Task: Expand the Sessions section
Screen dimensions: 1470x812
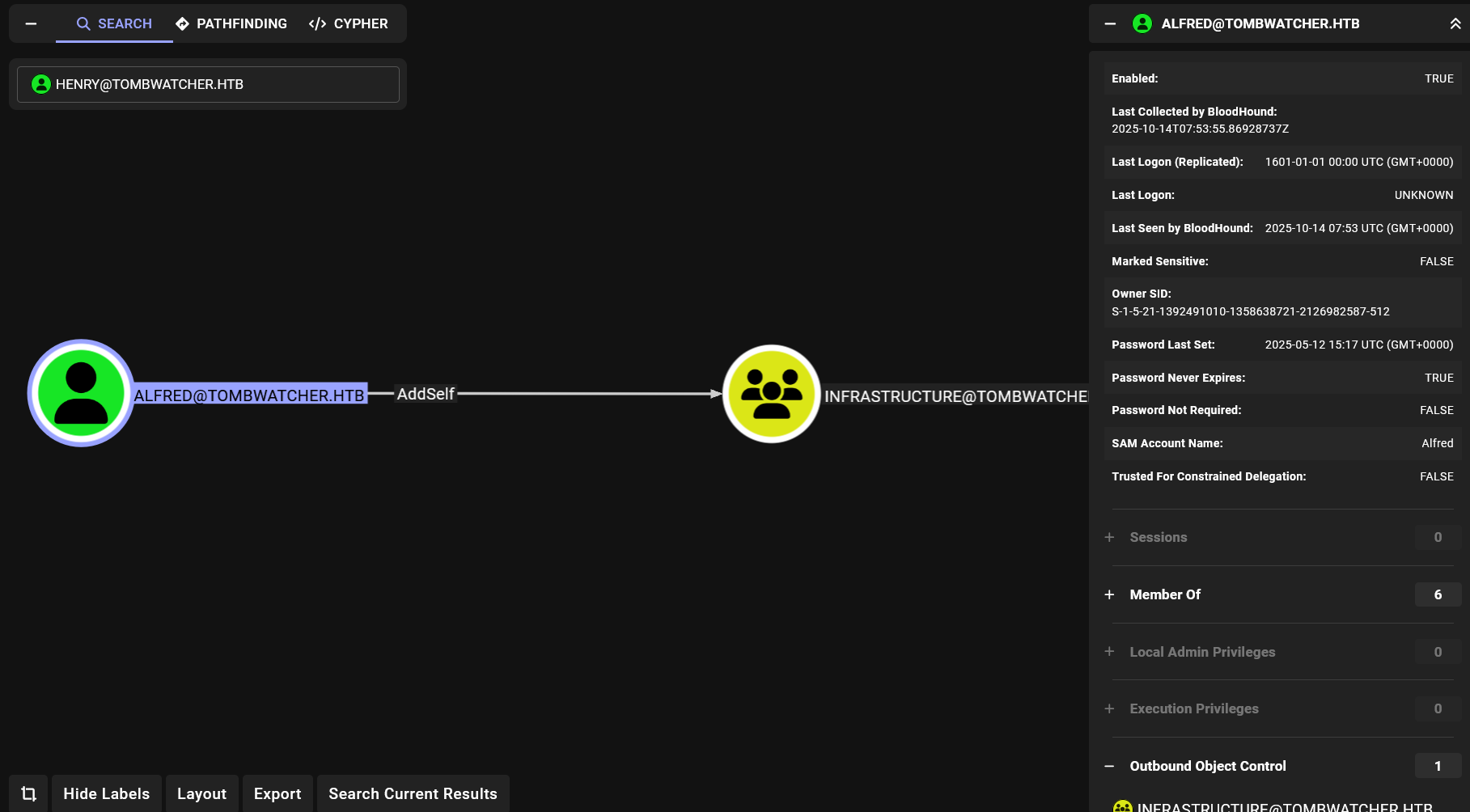Action: click(x=1109, y=537)
